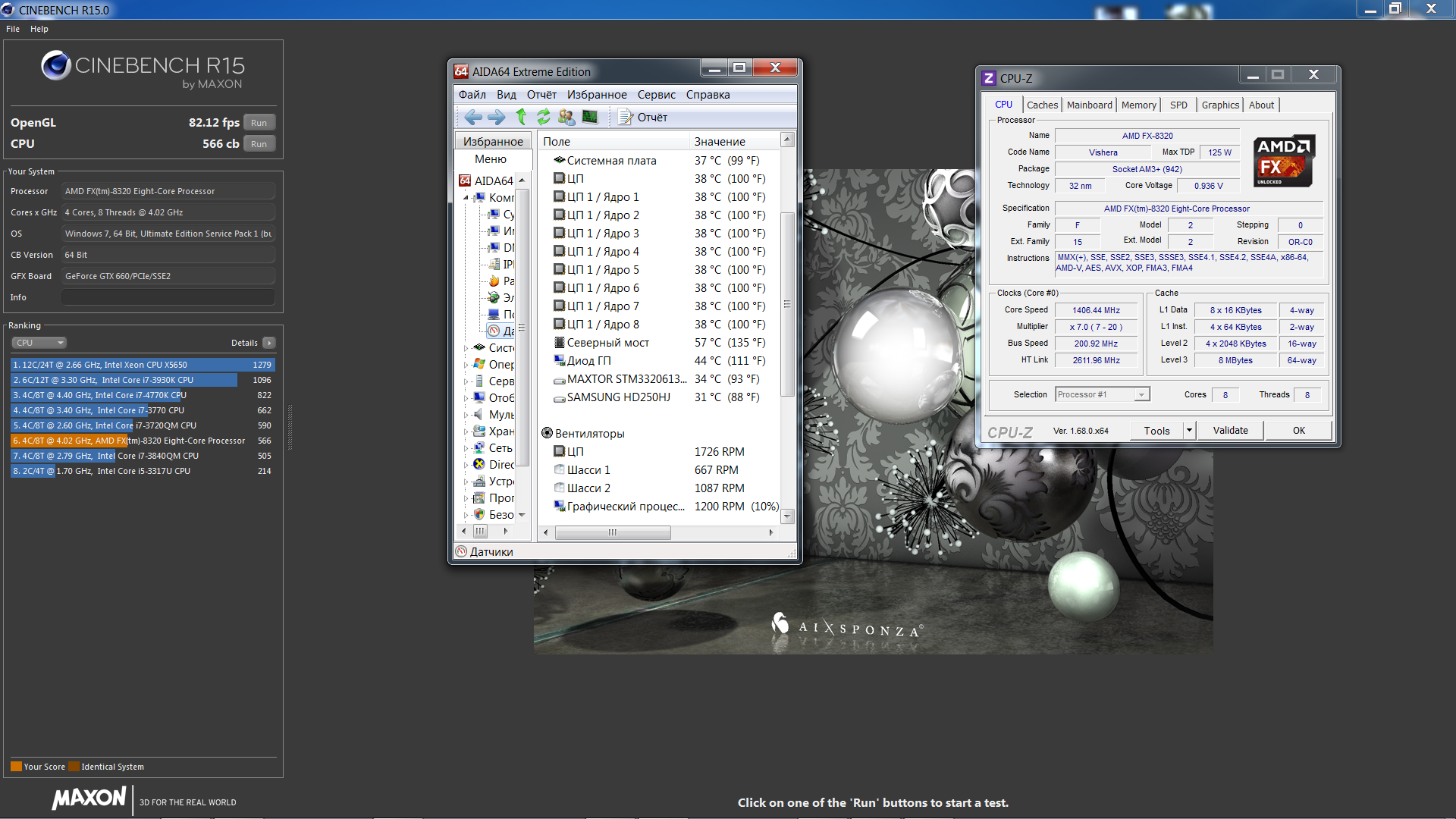Open the Processor #1 selection dropdown
1456x819 pixels.
(x=1141, y=394)
